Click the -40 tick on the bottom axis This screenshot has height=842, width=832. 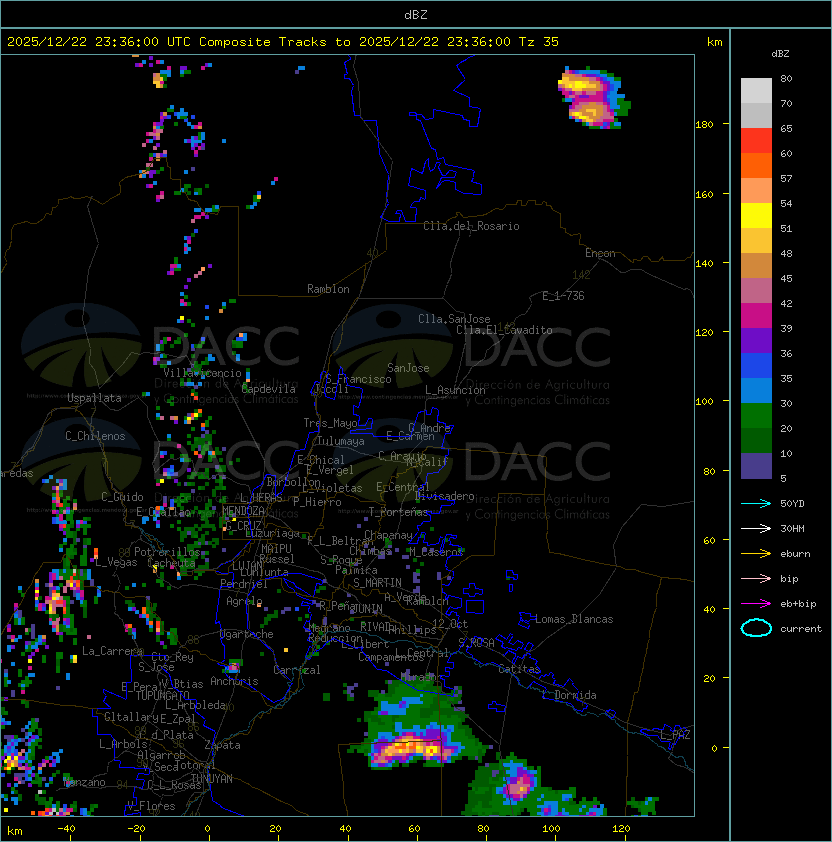(66, 829)
